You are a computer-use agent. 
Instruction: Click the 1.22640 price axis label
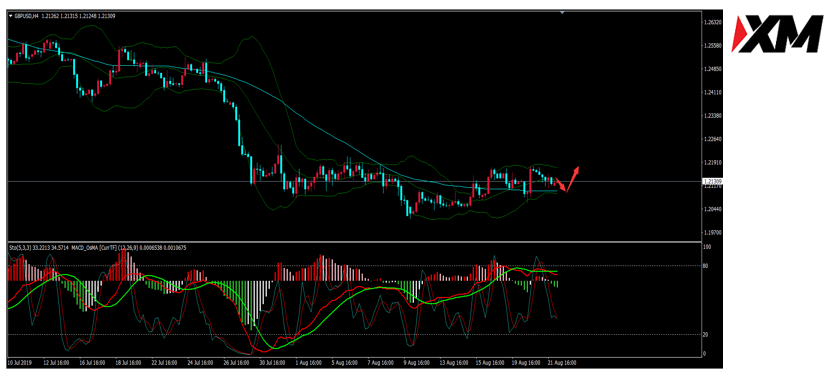click(714, 139)
